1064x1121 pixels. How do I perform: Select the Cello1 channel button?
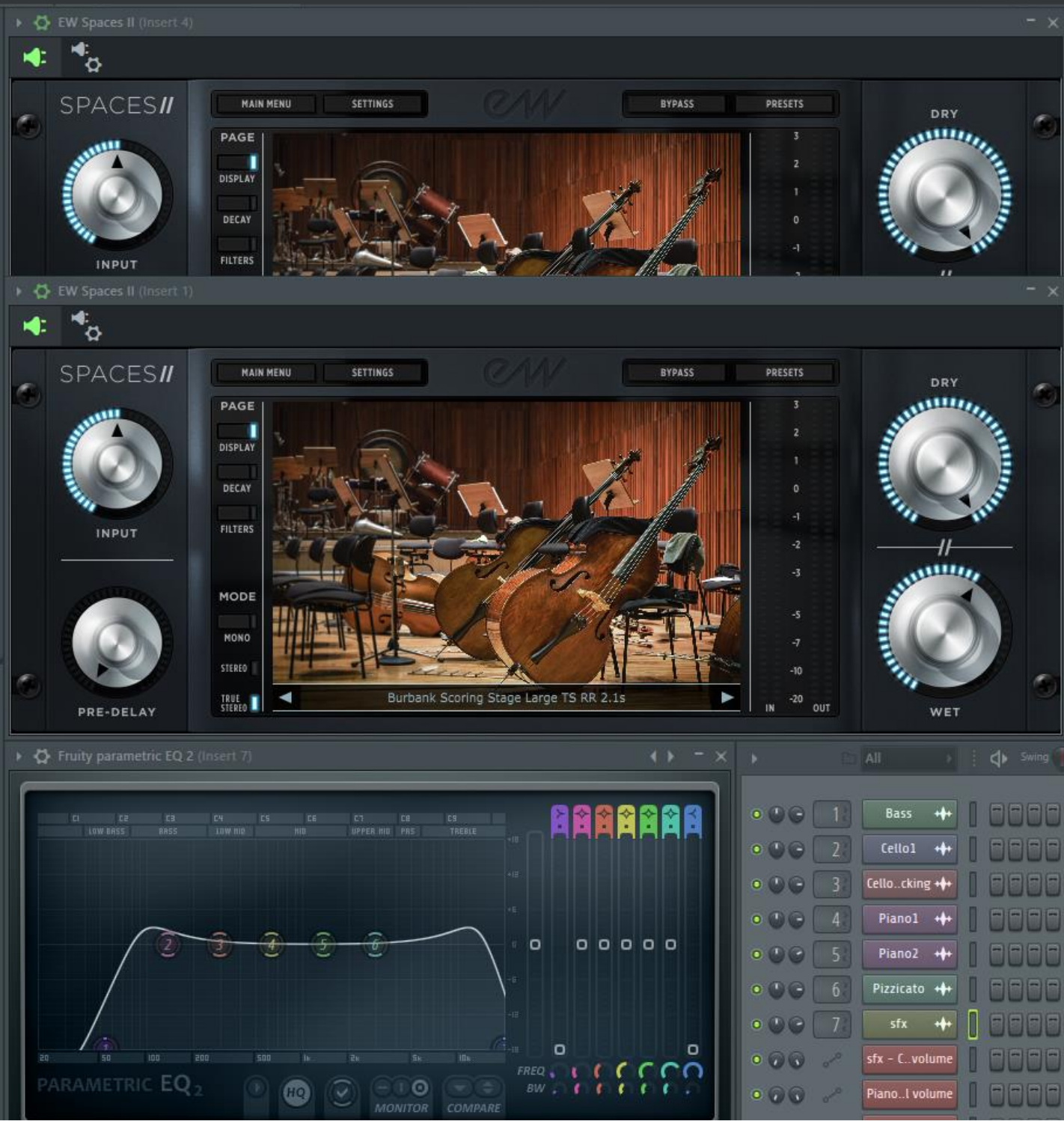point(910,849)
